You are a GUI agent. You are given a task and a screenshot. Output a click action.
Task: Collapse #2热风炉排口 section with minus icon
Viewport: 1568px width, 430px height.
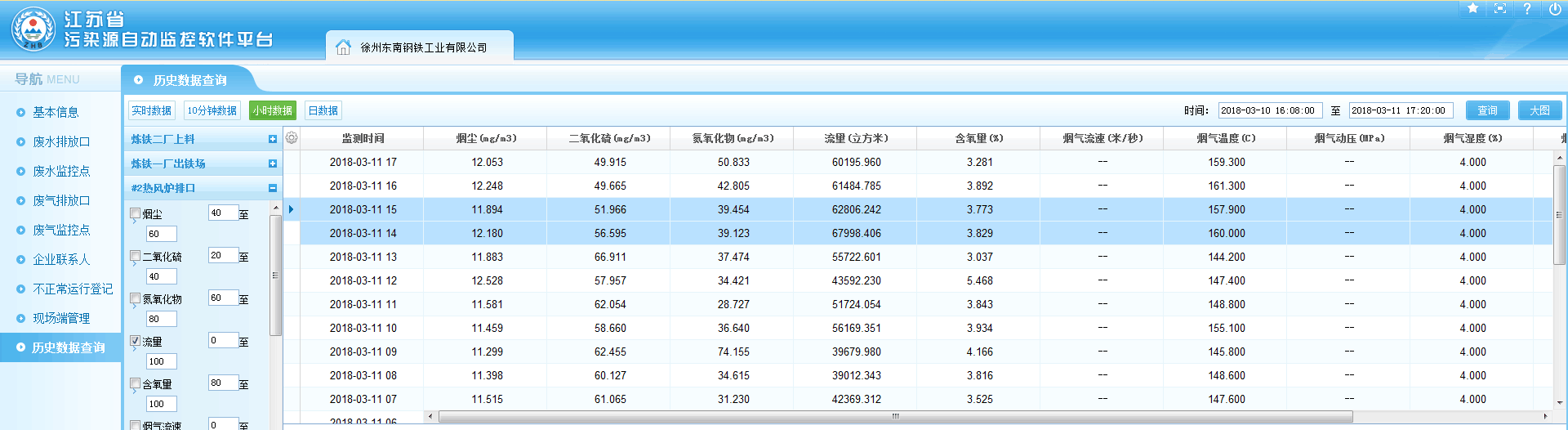(273, 188)
